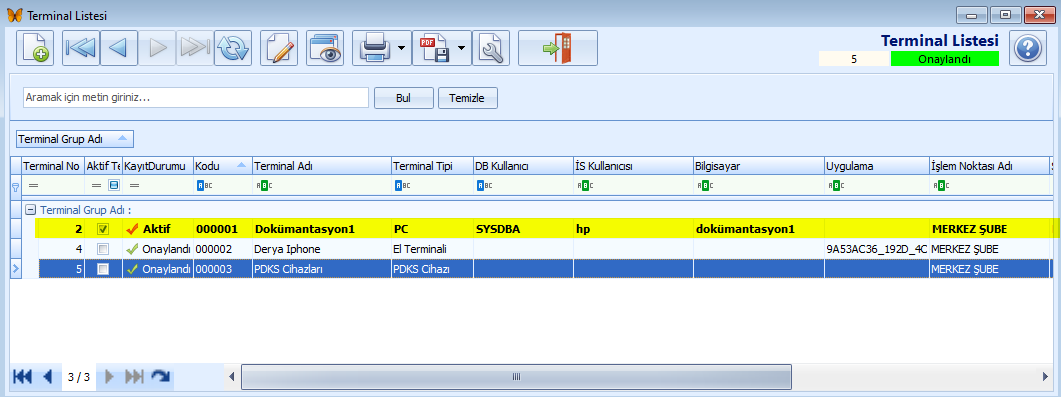
Task: Open Kodu filter condition icon
Action: point(203,185)
